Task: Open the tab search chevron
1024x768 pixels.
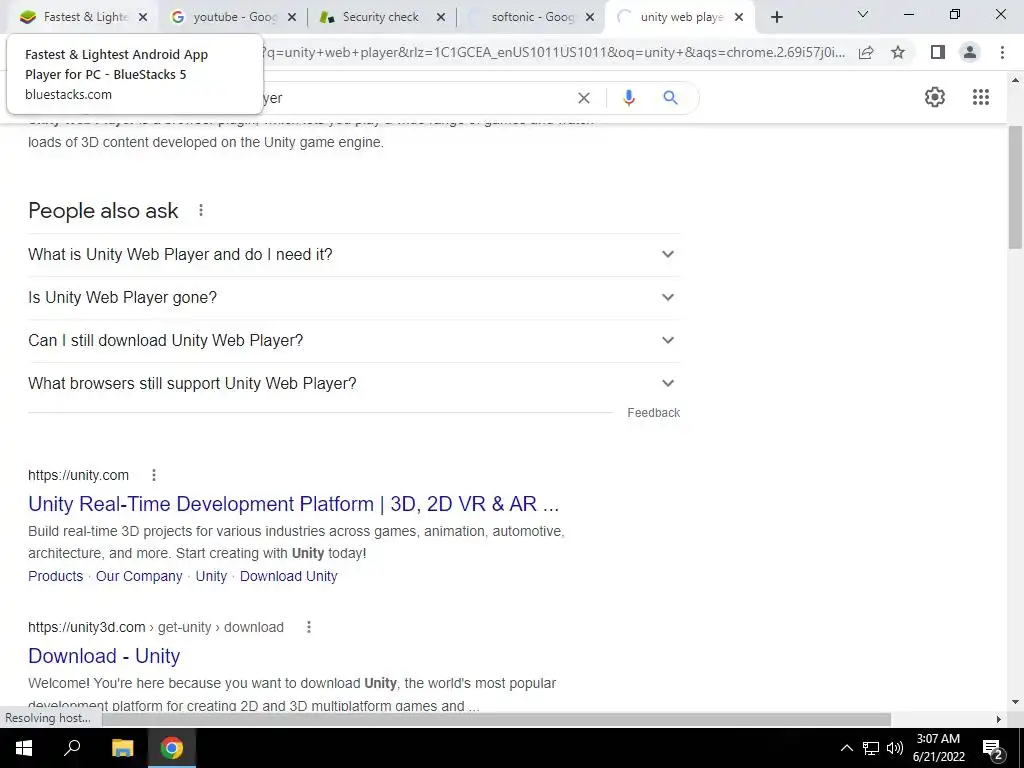Action: point(863,14)
